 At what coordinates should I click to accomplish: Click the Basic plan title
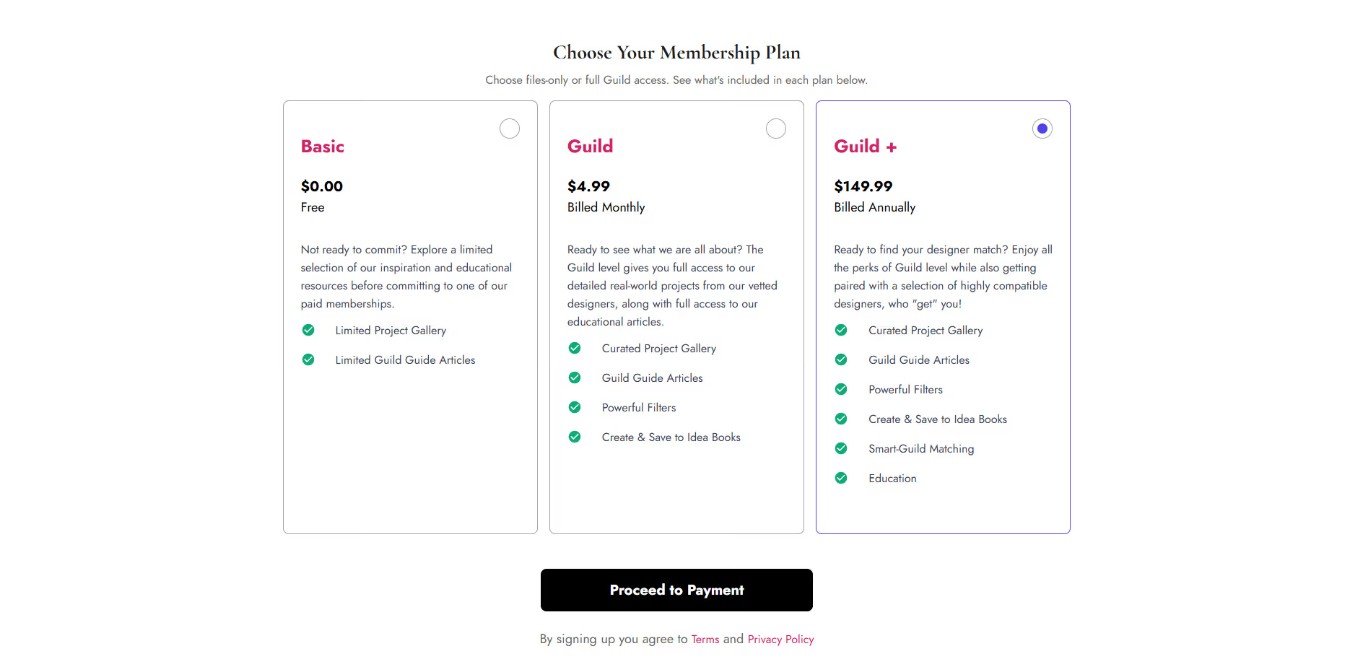322,147
